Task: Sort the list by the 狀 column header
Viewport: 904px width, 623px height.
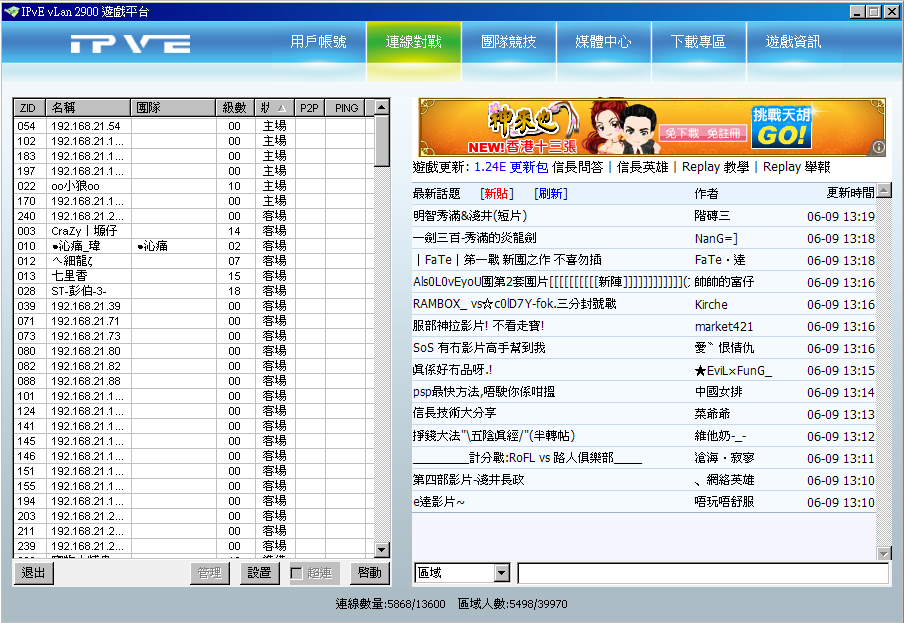Action: [273, 107]
